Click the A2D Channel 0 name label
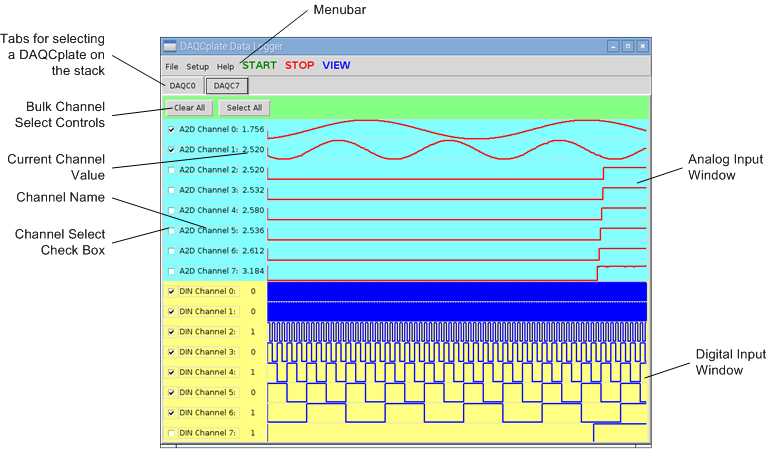The image size is (771, 449). coord(208,129)
